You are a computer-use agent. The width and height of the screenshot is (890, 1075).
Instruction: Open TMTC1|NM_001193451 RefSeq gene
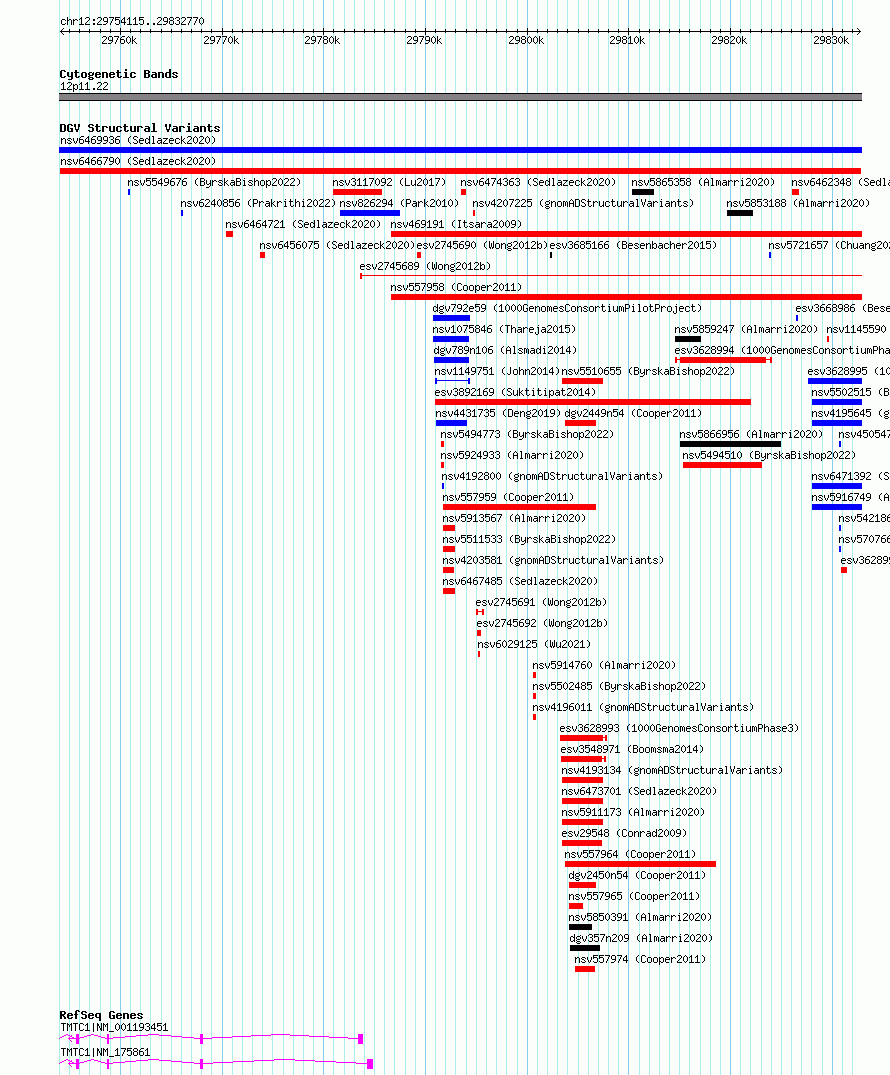pos(211,1039)
